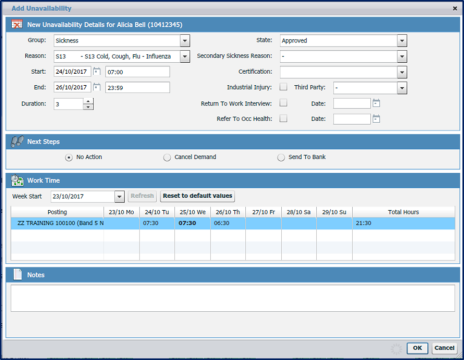Click the New Unavailability Details header icon

17,24
